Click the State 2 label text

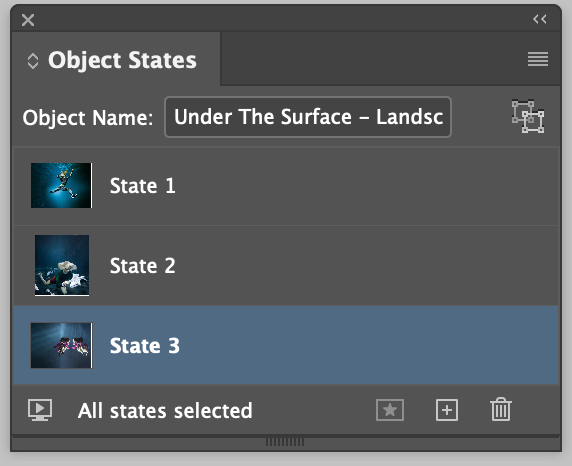tap(143, 266)
